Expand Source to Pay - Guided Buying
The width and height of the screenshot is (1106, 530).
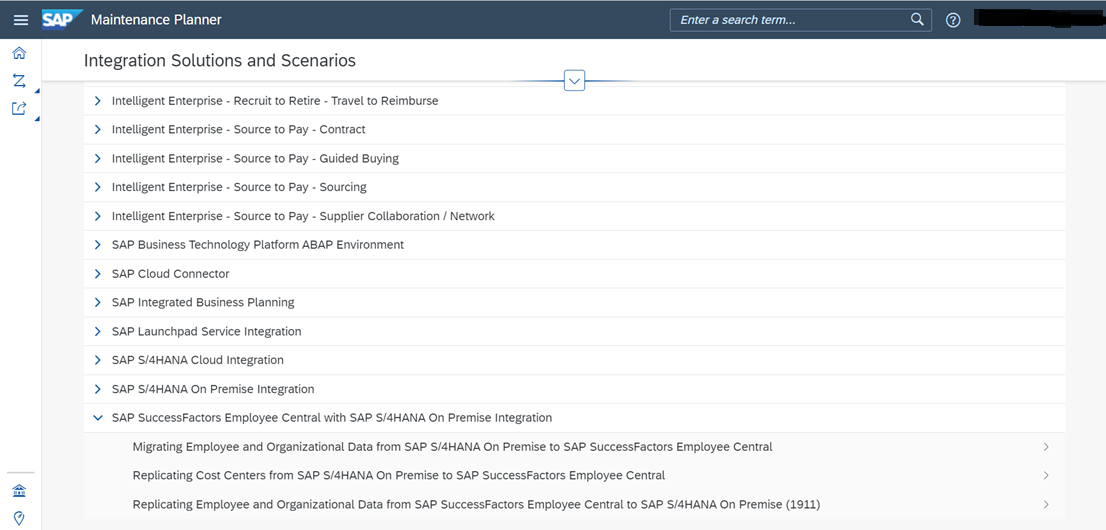97,159
